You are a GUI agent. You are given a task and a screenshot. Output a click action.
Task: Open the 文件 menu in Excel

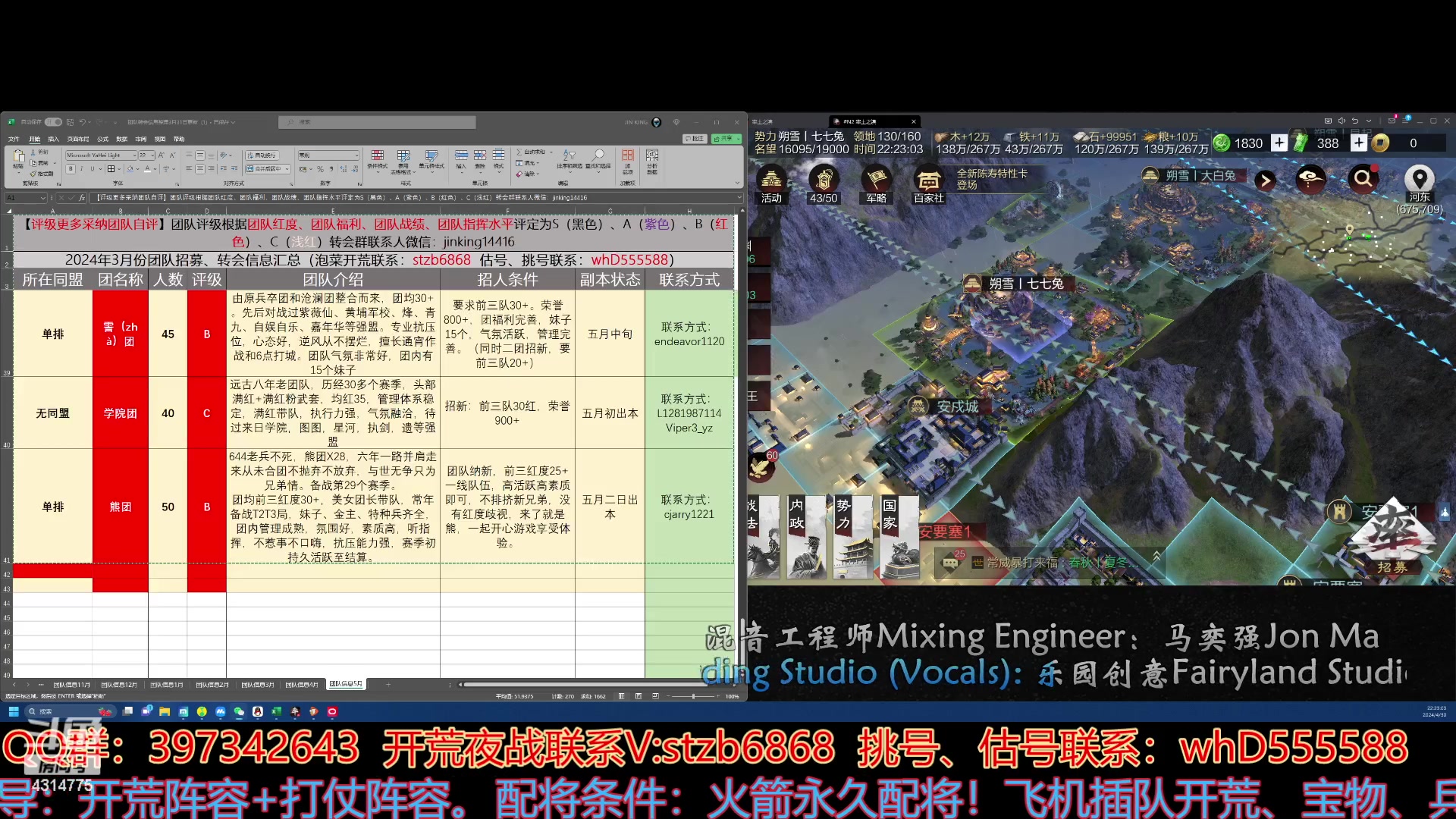(x=14, y=139)
